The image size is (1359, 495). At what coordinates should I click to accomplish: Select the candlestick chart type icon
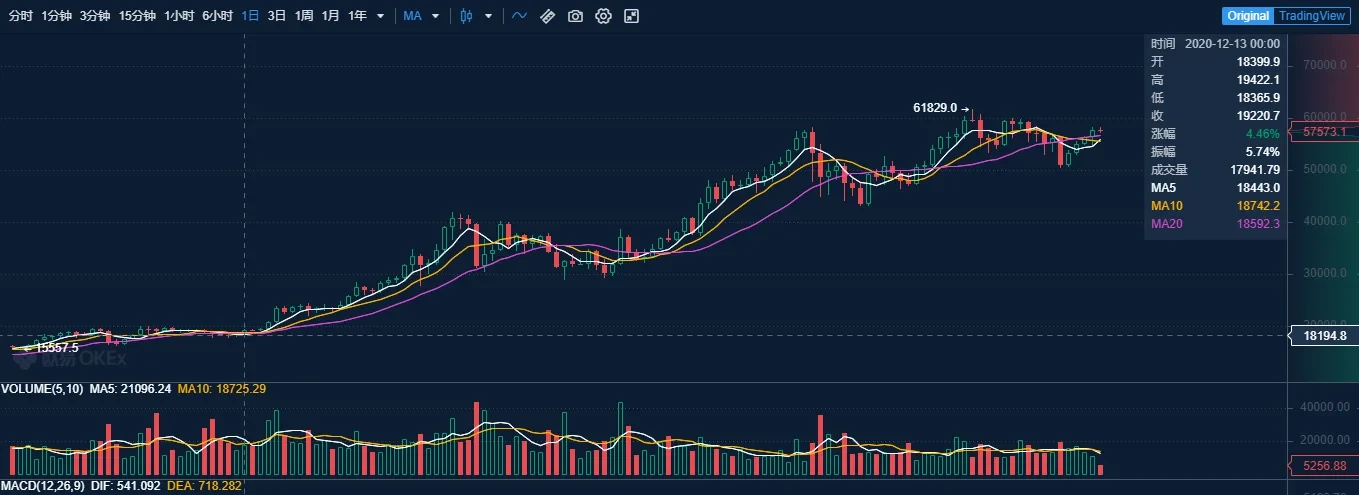[x=466, y=16]
